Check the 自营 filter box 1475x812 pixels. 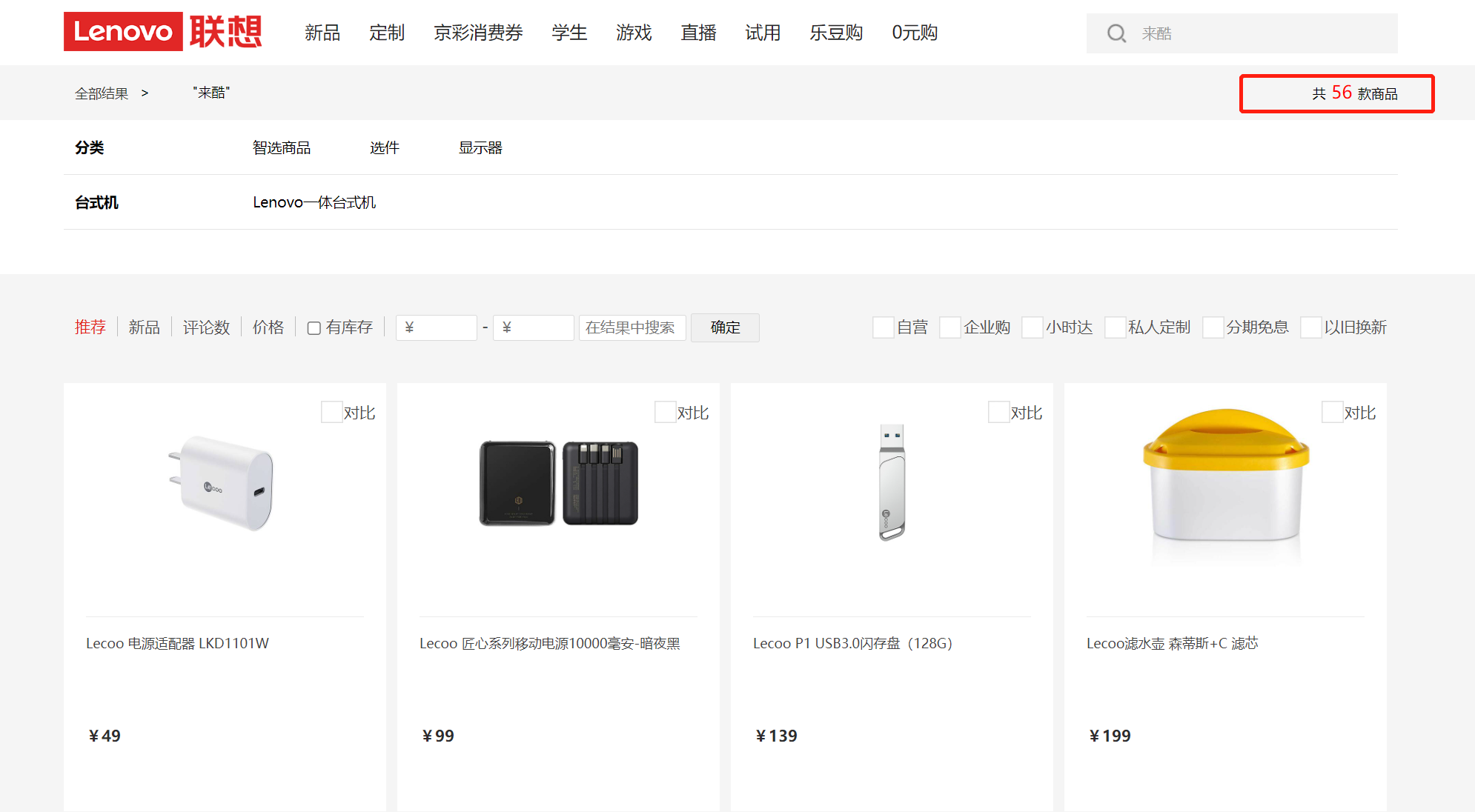click(883, 327)
